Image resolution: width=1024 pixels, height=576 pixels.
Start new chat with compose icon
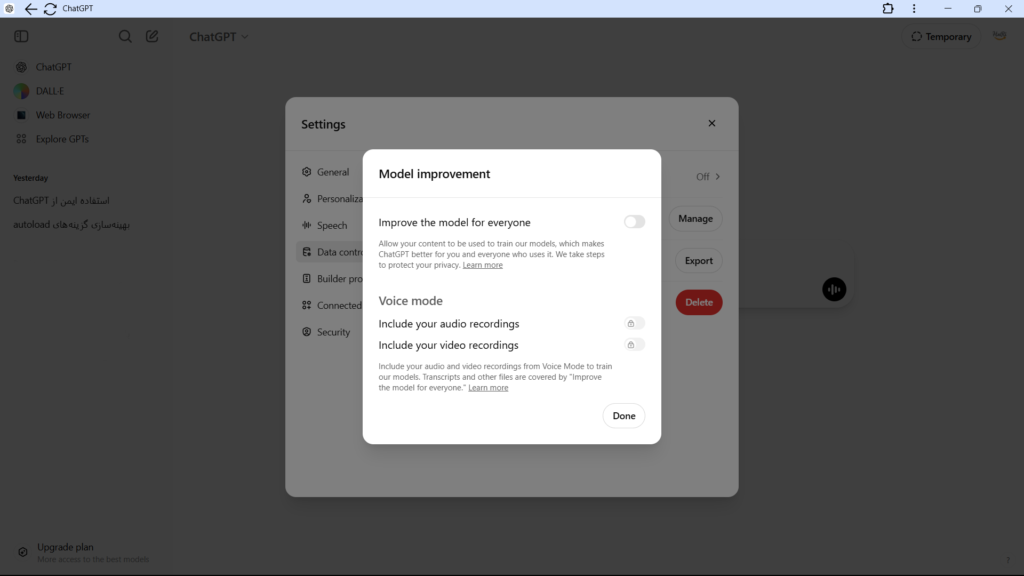pos(152,37)
